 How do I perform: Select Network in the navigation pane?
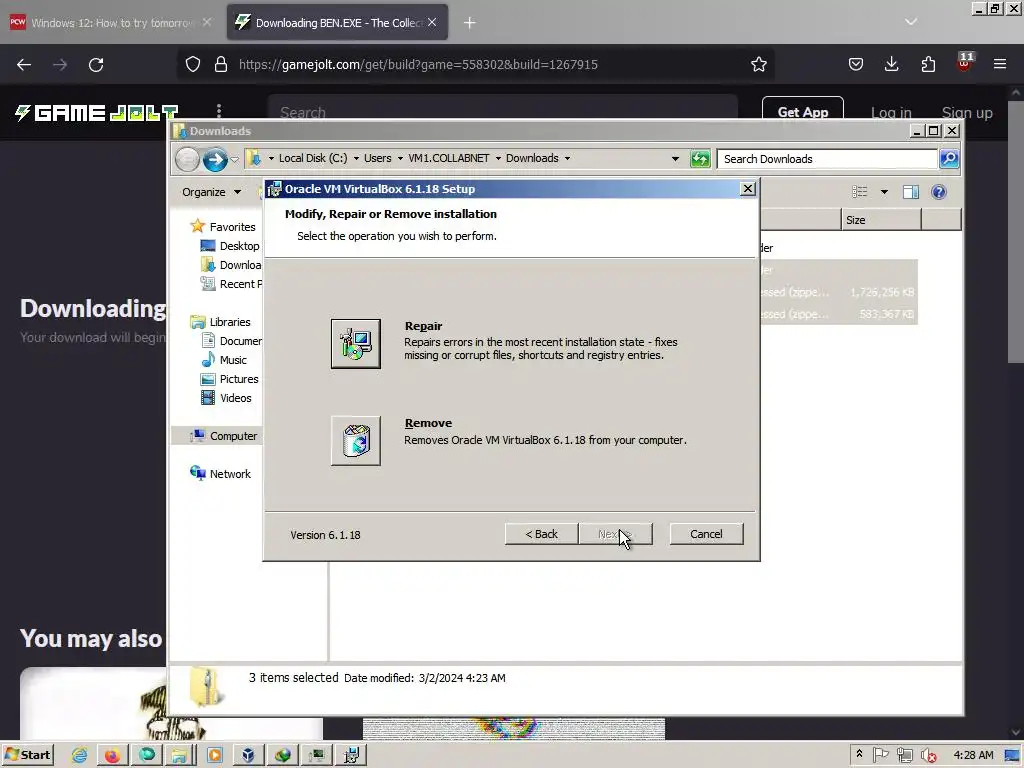tap(220, 473)
